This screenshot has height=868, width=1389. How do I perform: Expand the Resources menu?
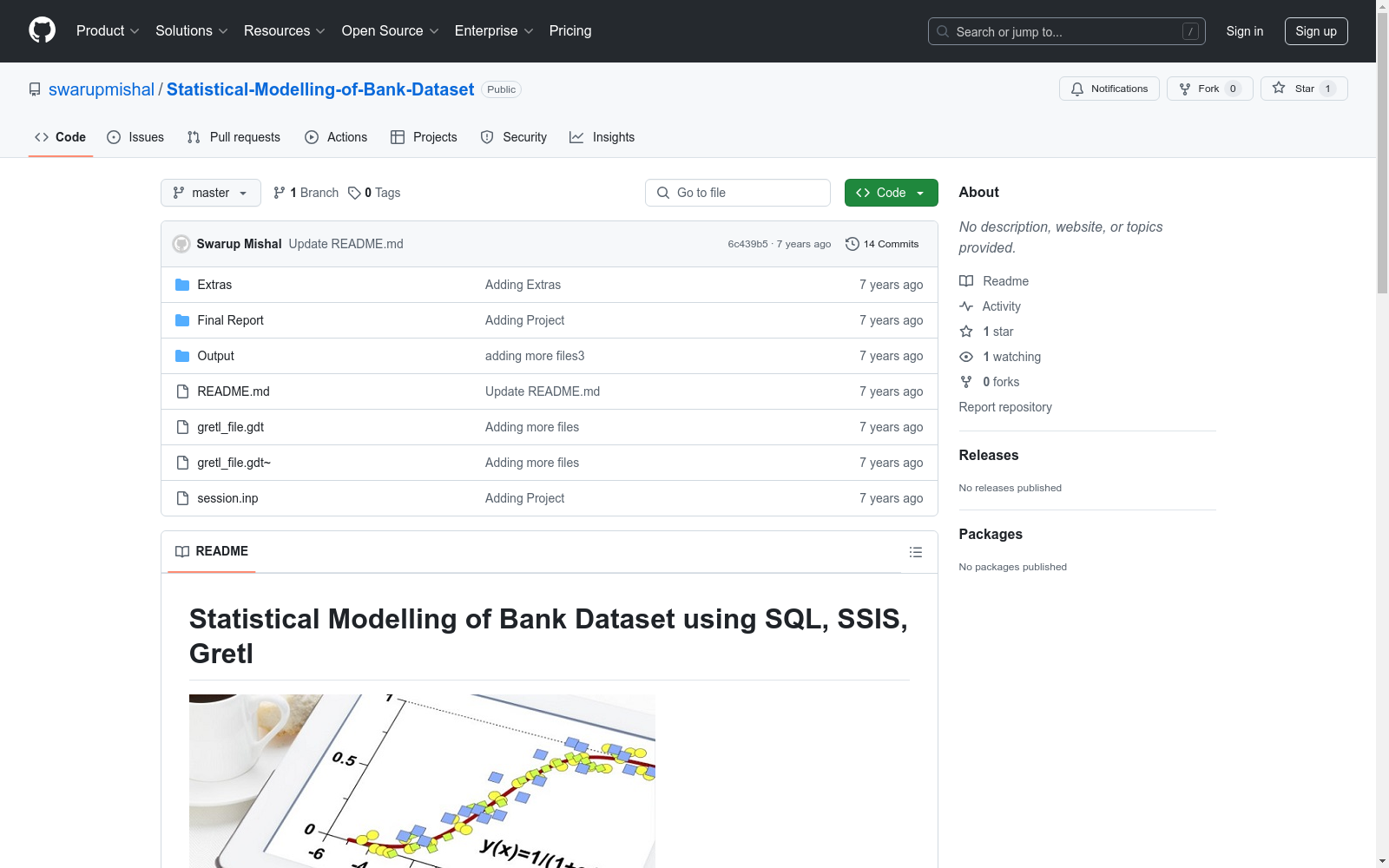285,30
